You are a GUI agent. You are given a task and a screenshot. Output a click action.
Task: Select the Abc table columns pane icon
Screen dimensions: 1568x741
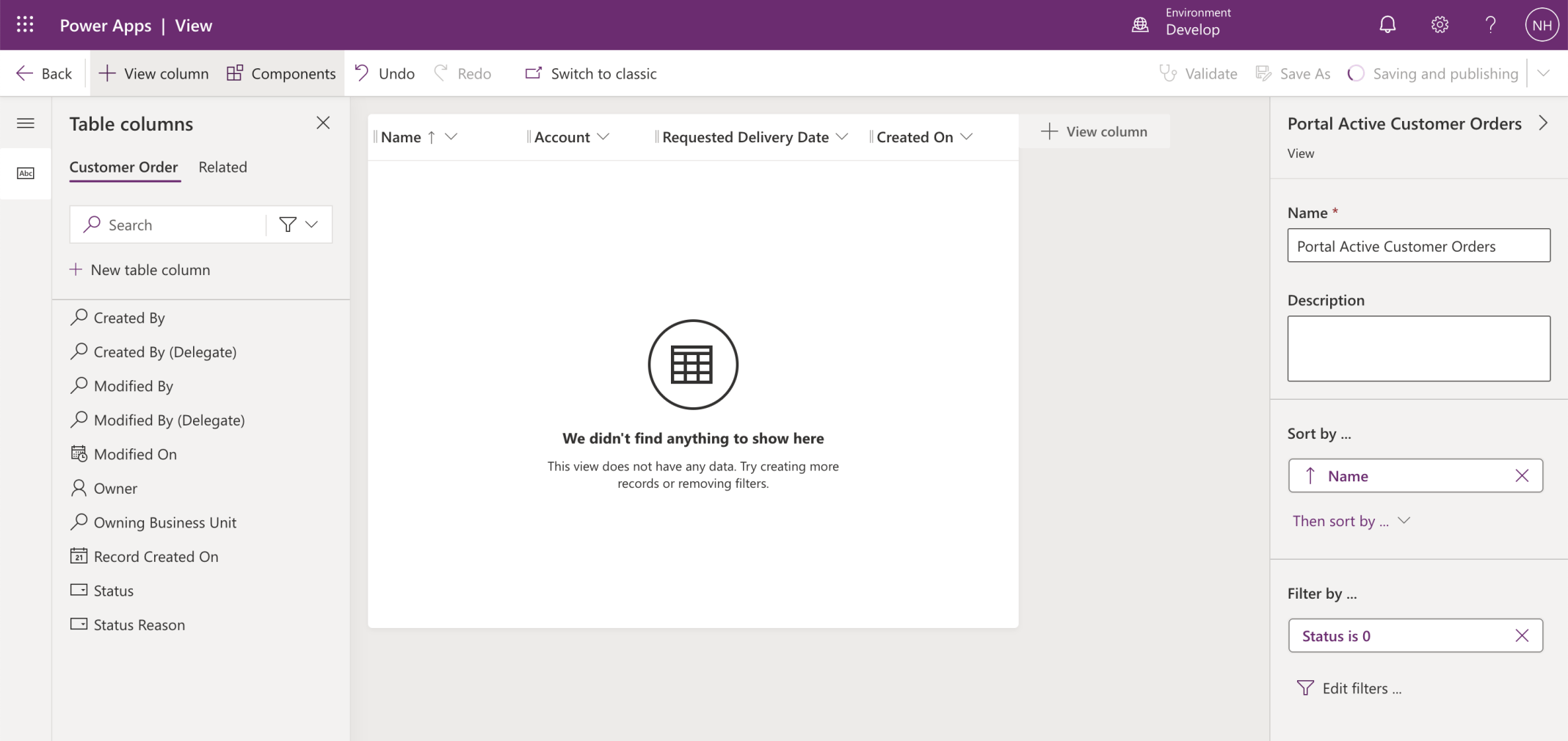tap(26, 173)
